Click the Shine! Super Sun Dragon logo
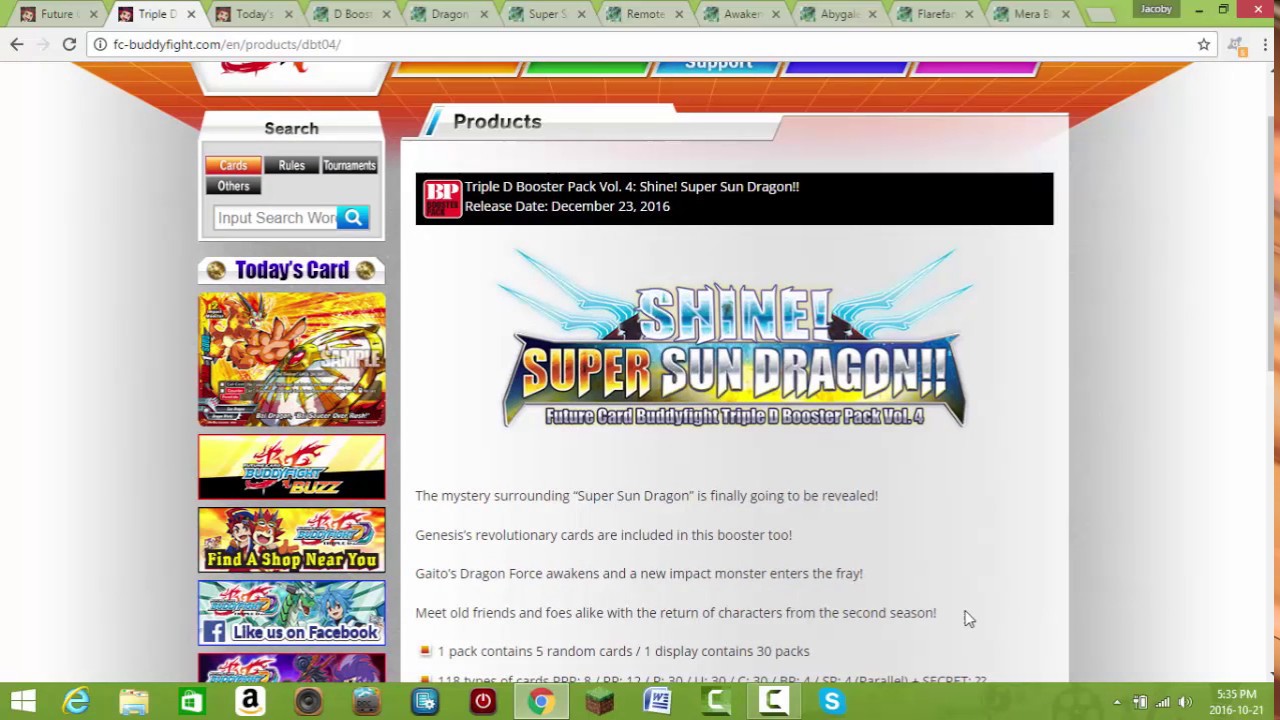 (734, 340)
